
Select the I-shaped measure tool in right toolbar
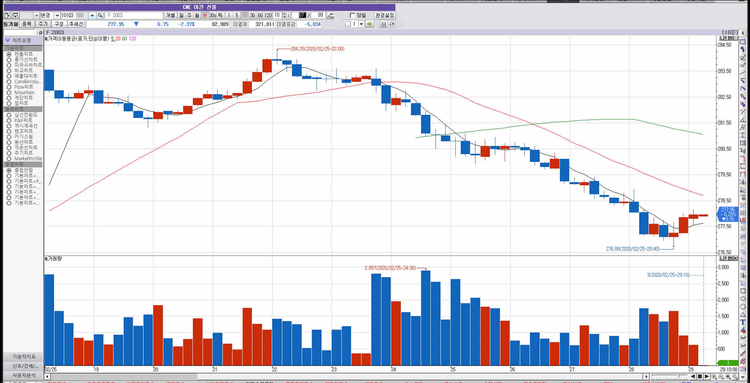tap(743, 135)
